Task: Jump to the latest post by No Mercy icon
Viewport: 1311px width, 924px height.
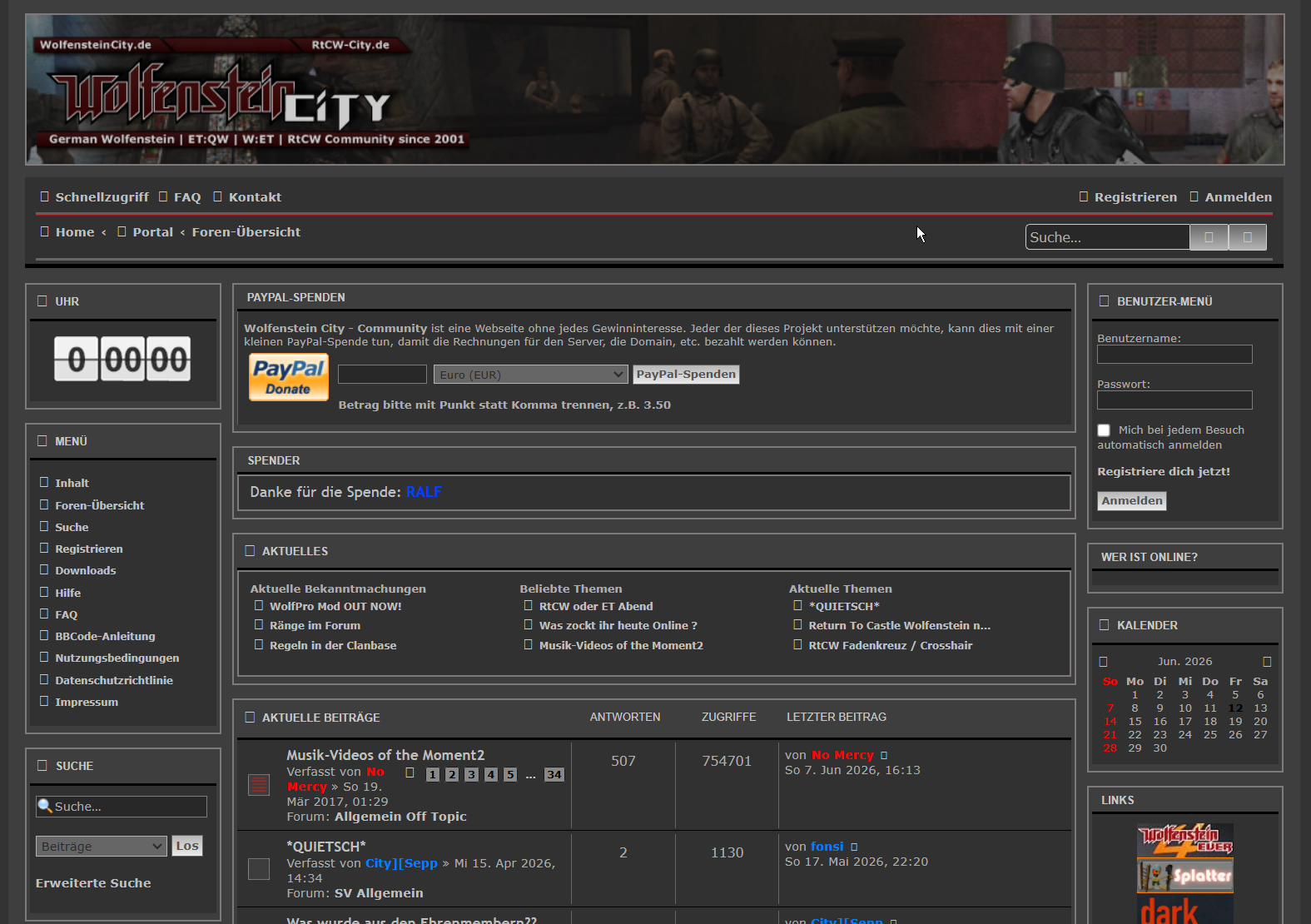Action: pyautogui.click(x=884, y=756)
